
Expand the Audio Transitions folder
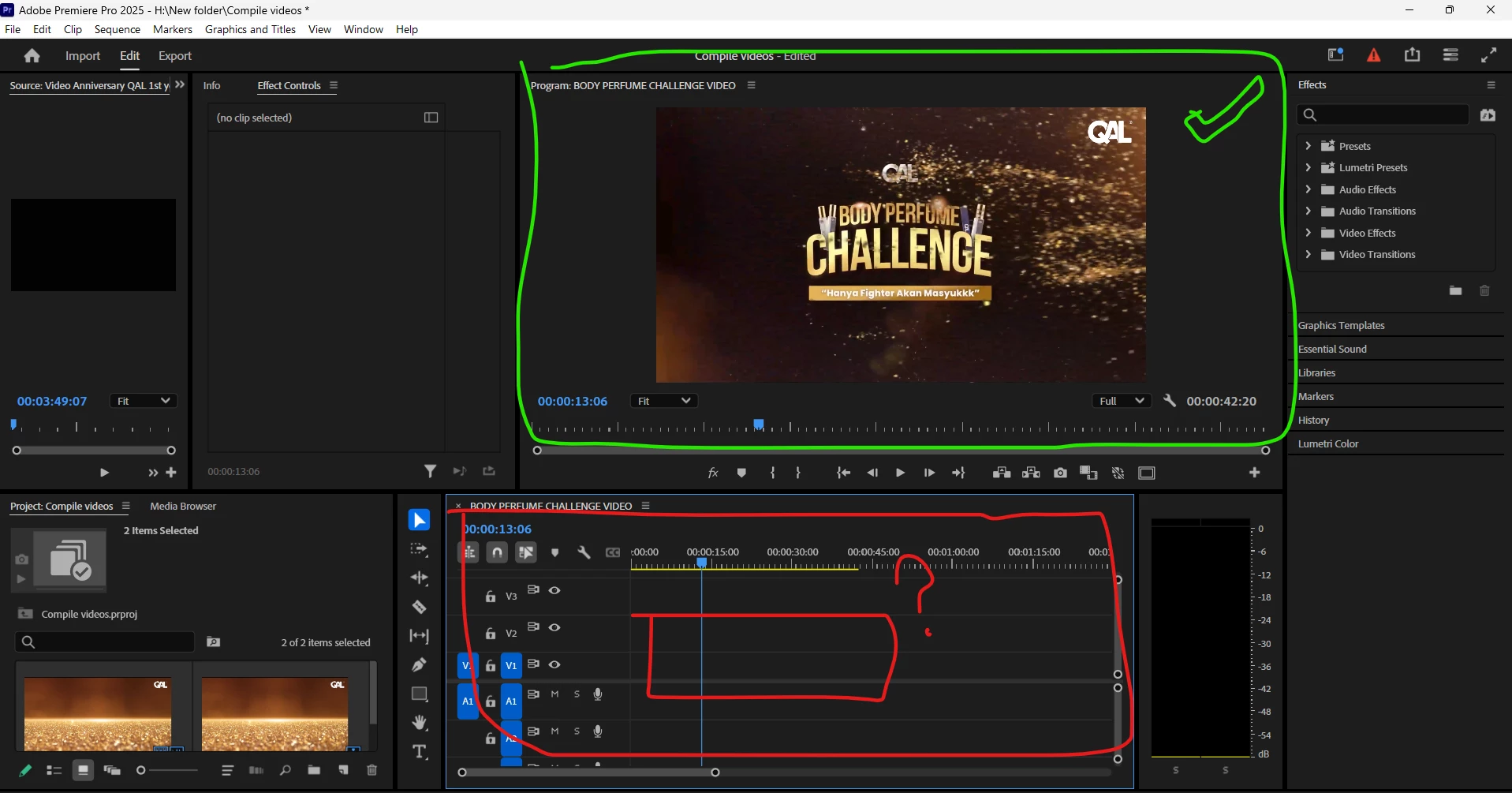[1308, 211]
